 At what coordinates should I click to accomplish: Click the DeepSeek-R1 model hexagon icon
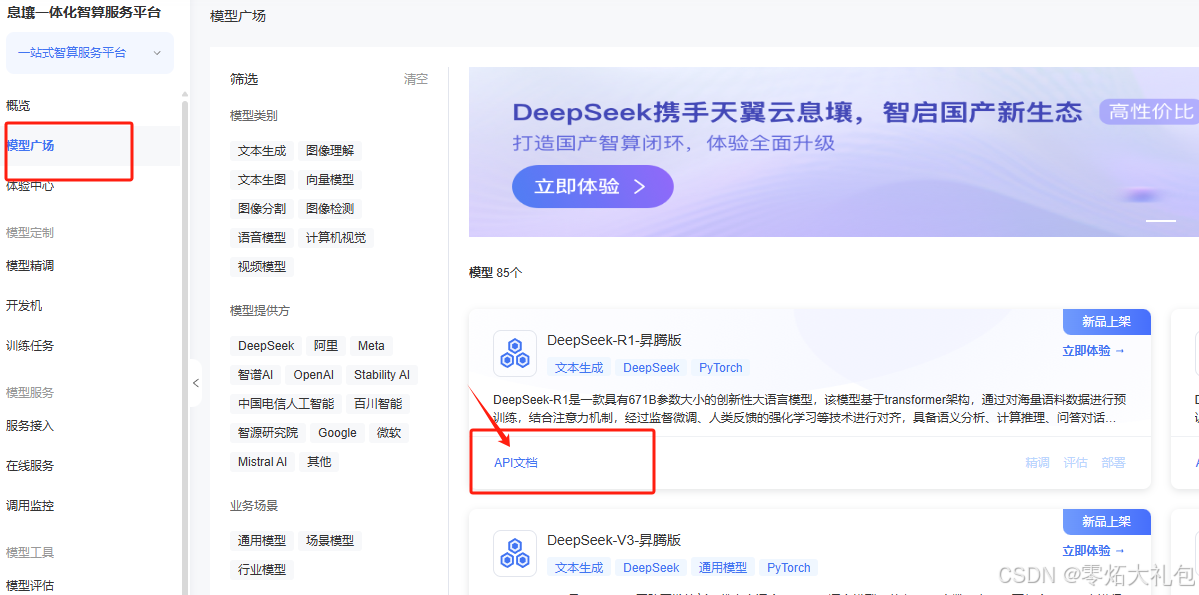tap(515, 353)
